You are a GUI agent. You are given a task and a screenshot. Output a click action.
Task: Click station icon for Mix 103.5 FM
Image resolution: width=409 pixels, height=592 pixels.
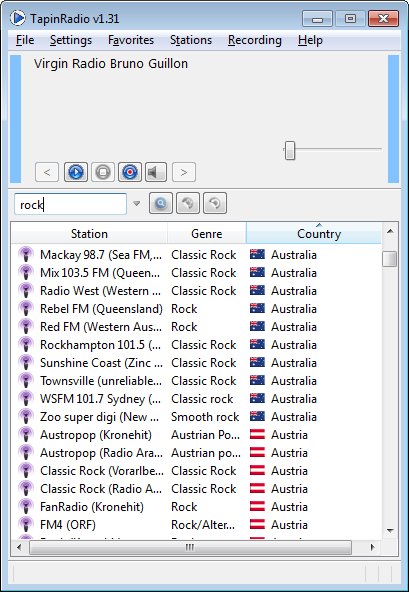(26, 273)
